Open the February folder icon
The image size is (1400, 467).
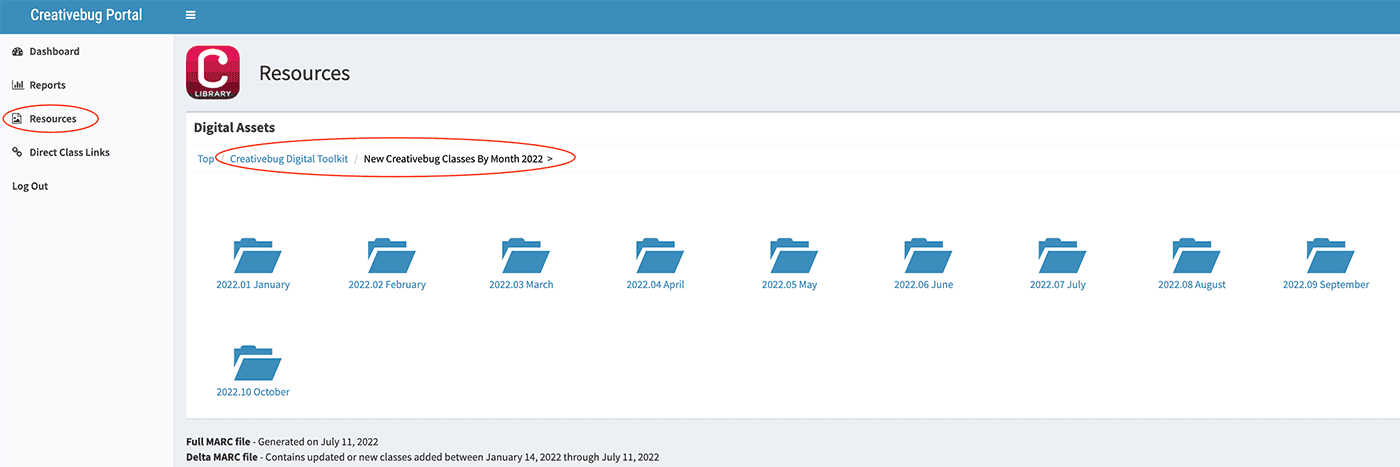(392, 256)
